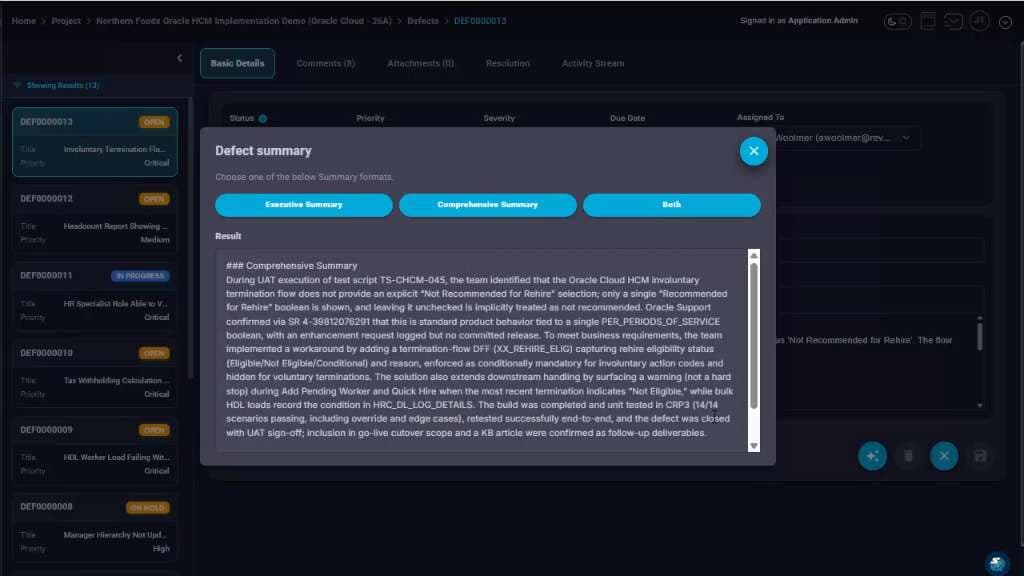The image size is (1024, 576).
Task: Go to Home in the breadcrumb
Action: click(x=24, y=21)
